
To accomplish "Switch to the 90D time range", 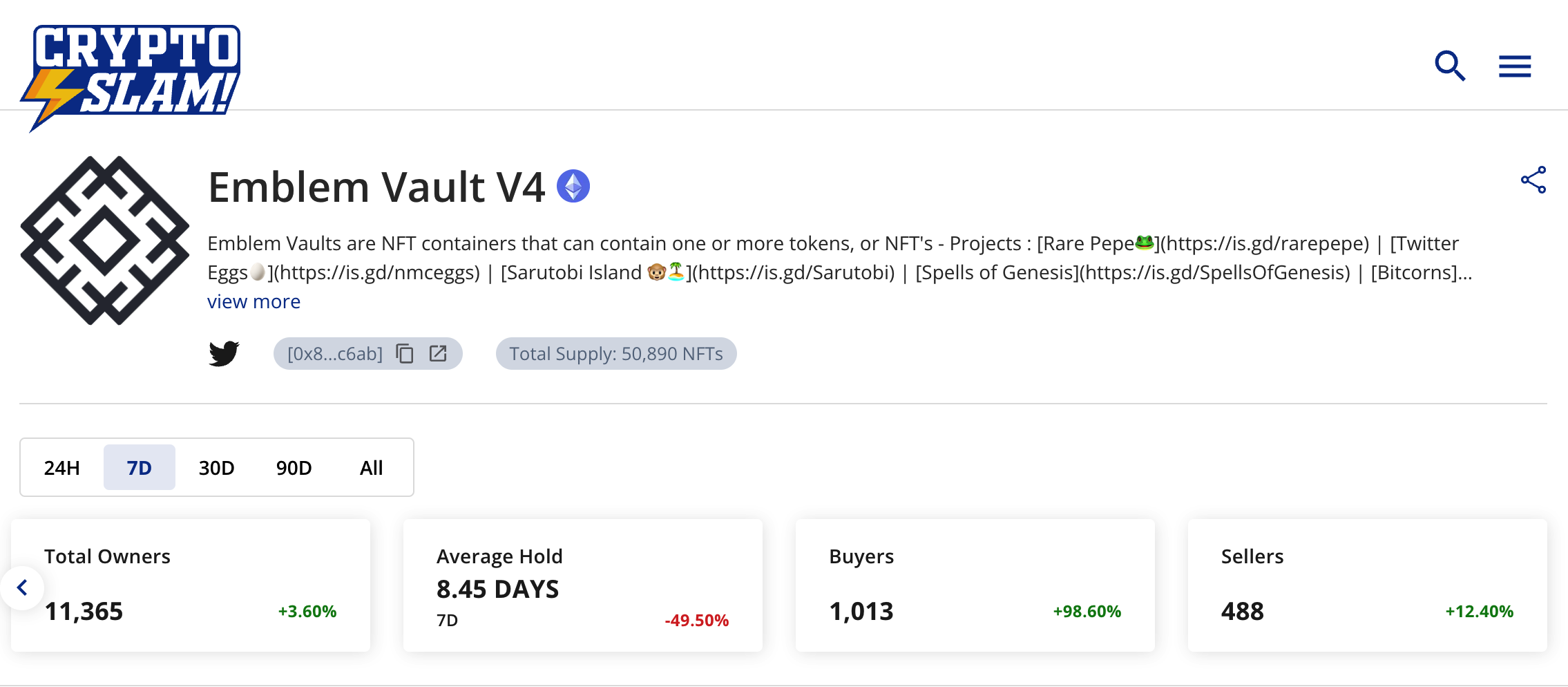I will [x=294, y=468].
